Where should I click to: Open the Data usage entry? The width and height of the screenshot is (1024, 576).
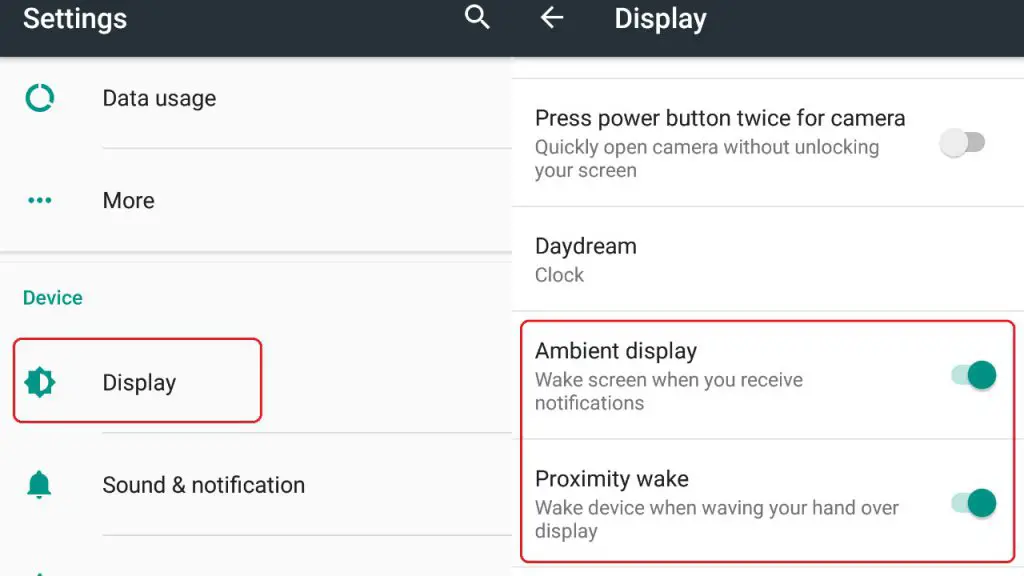click(x=256, y=98)
